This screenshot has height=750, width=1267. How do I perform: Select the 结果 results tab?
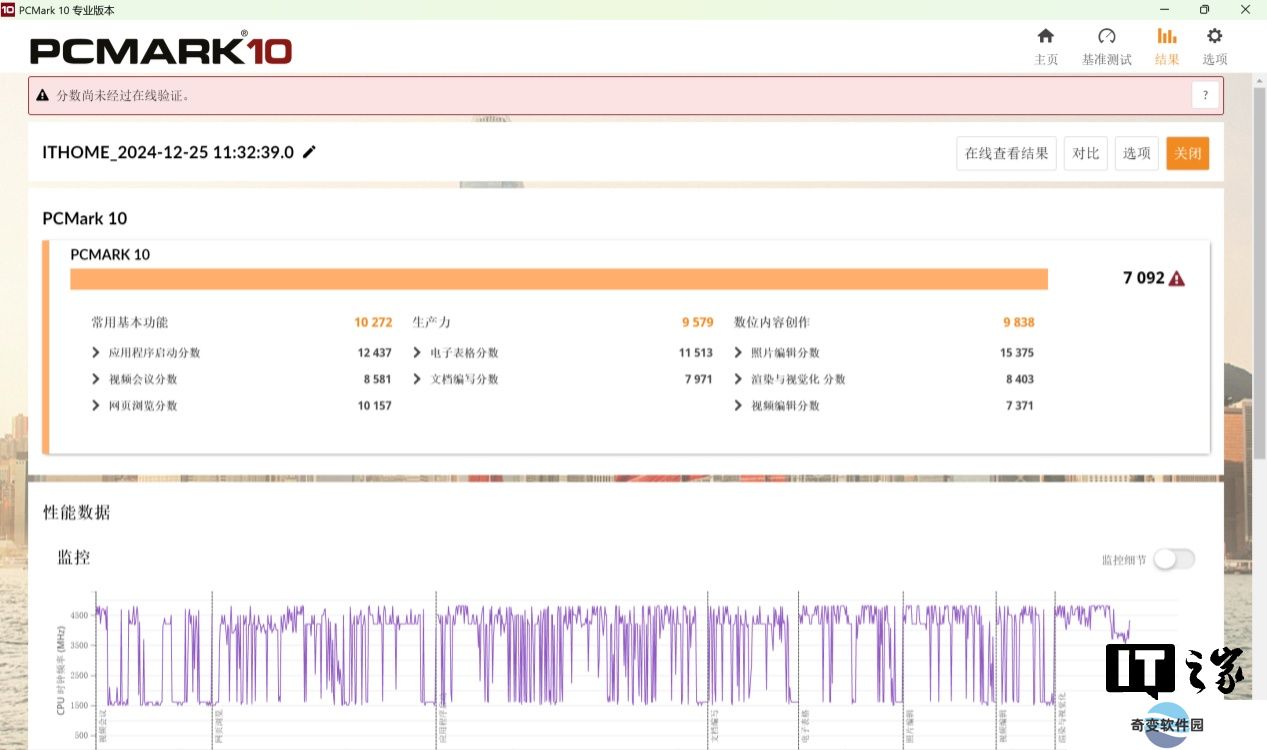[1167, 47]
